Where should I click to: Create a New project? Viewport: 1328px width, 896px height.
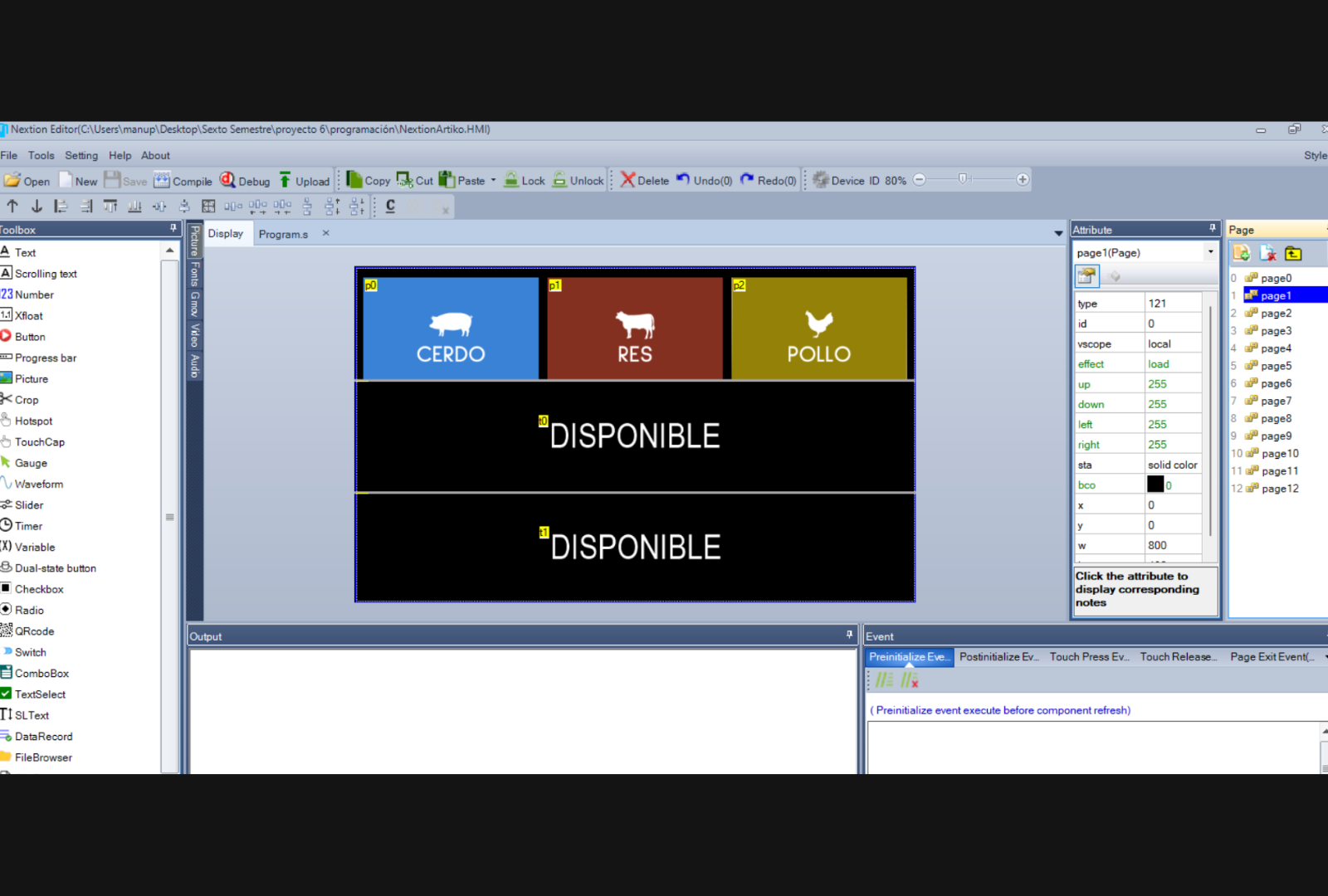click(78, 181)
